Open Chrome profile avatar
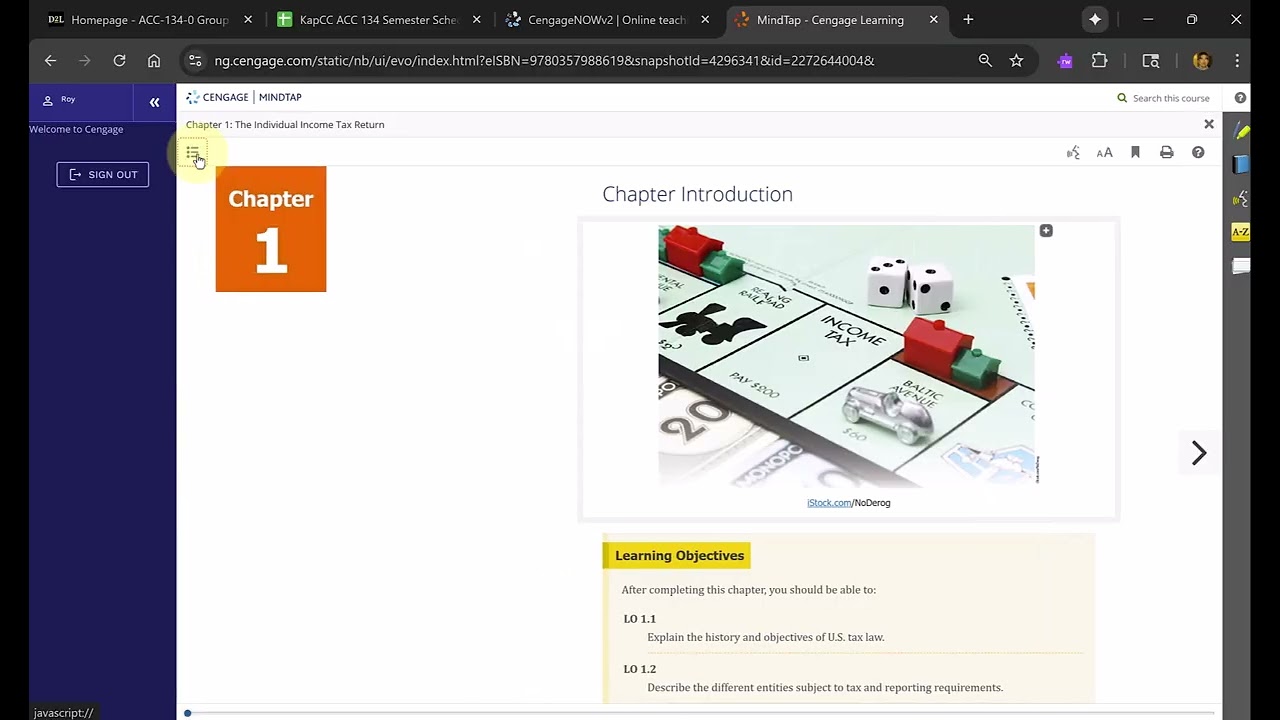The width and height of the screenshot is (1280, 720). [1202, 61]
